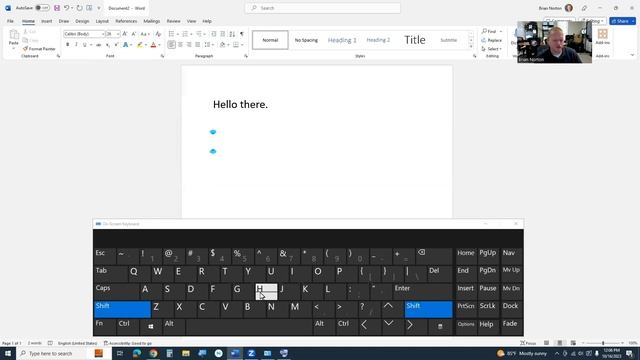Toggle bold formatting in Word ribbon
This screenshot has height=360, width=640.
pyautogui.click(x=68, y=45)
